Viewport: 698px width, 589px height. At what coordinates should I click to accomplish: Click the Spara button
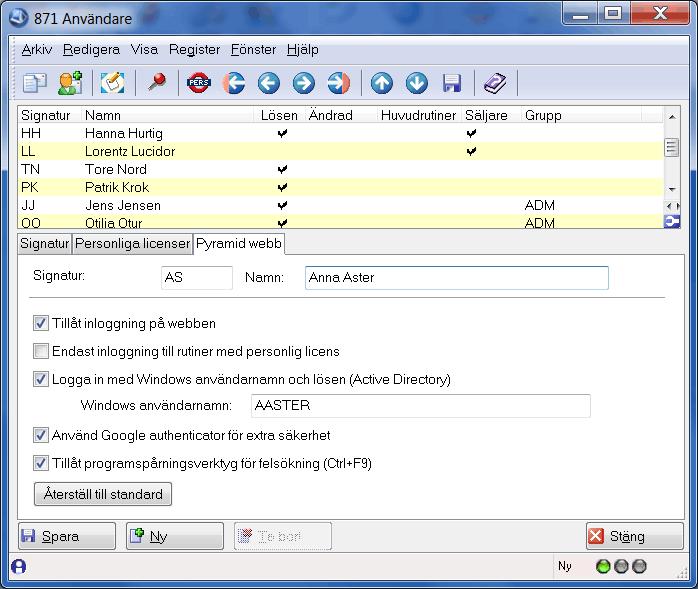67,536
